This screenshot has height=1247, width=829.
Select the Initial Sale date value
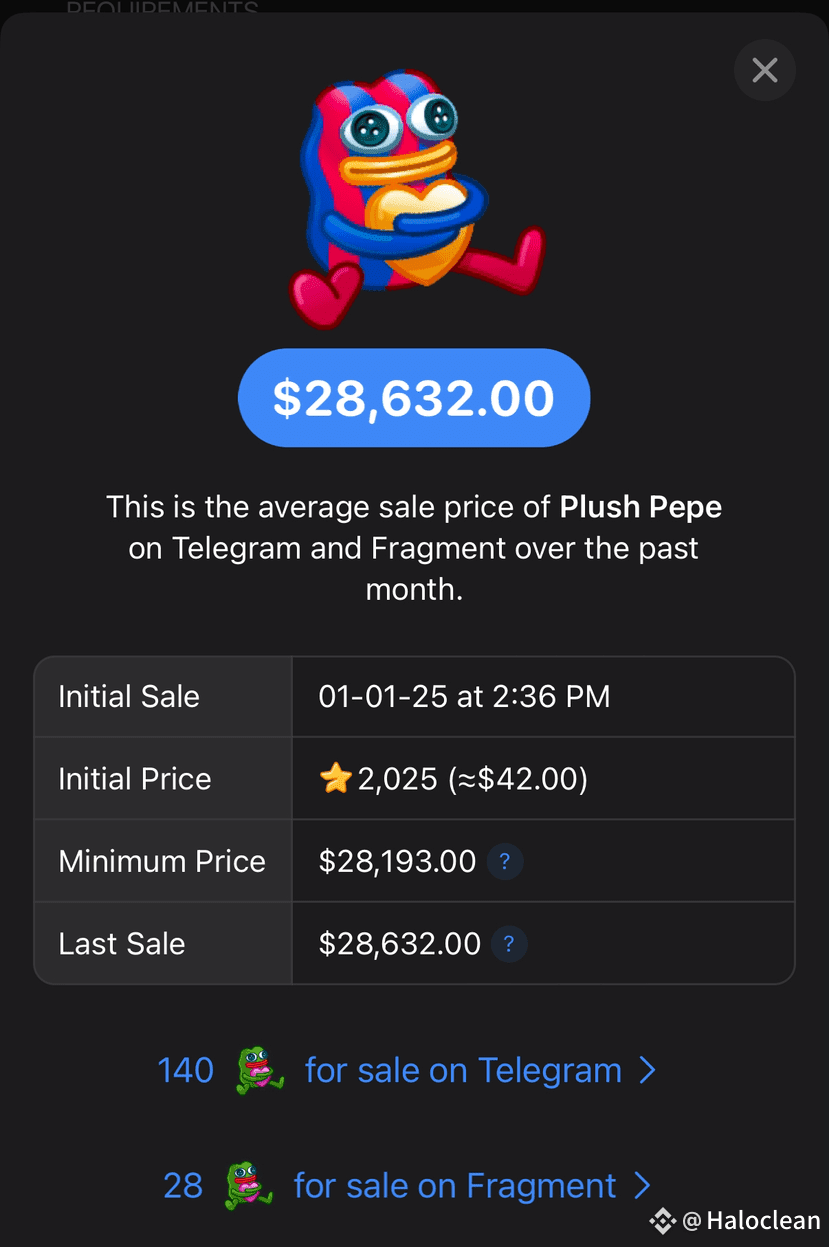(464, 697)
